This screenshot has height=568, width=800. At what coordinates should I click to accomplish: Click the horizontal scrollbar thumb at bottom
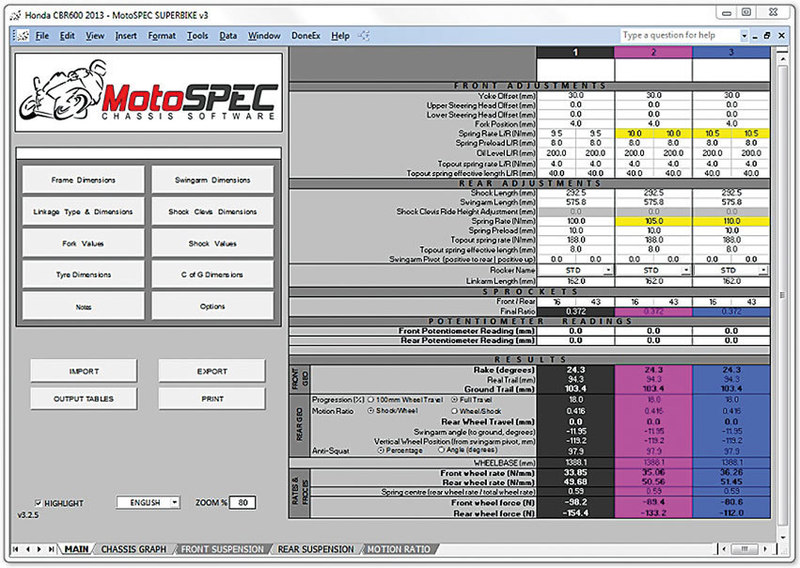tap(744, 549)
